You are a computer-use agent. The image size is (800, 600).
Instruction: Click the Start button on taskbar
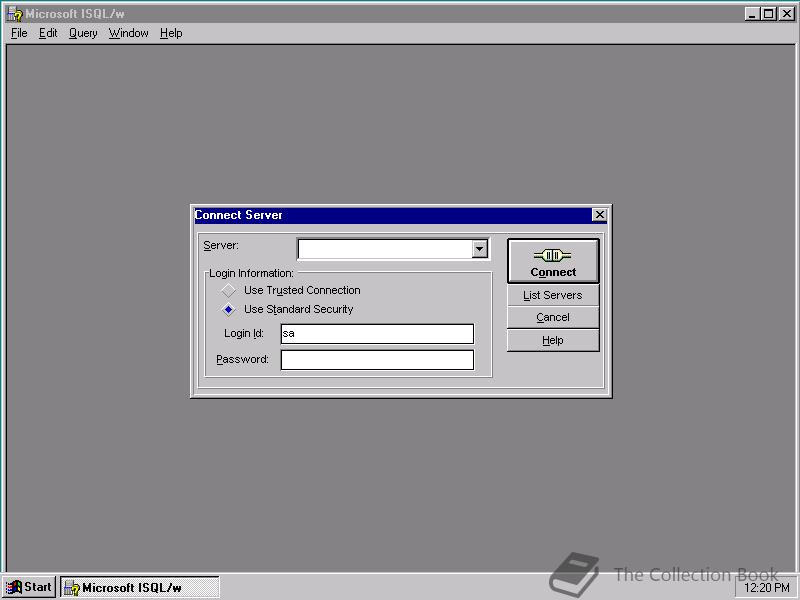[29, 587]
